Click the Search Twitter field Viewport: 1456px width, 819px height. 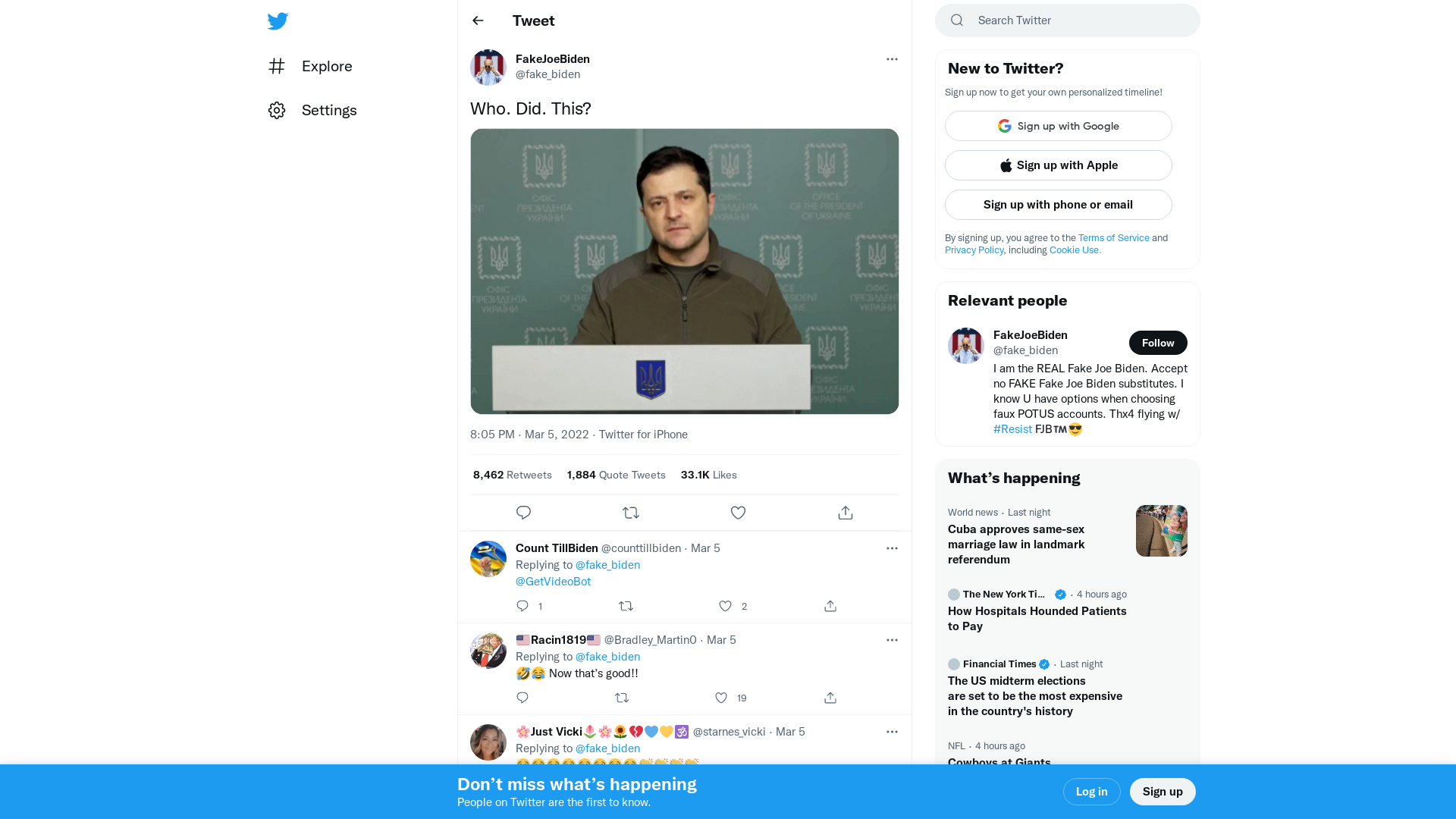click(x=1068, y=20)
